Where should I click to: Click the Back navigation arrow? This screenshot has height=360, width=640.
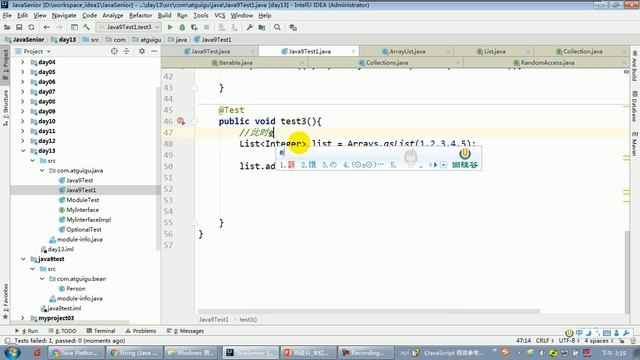pyautogui.click(x=47, y=27)
